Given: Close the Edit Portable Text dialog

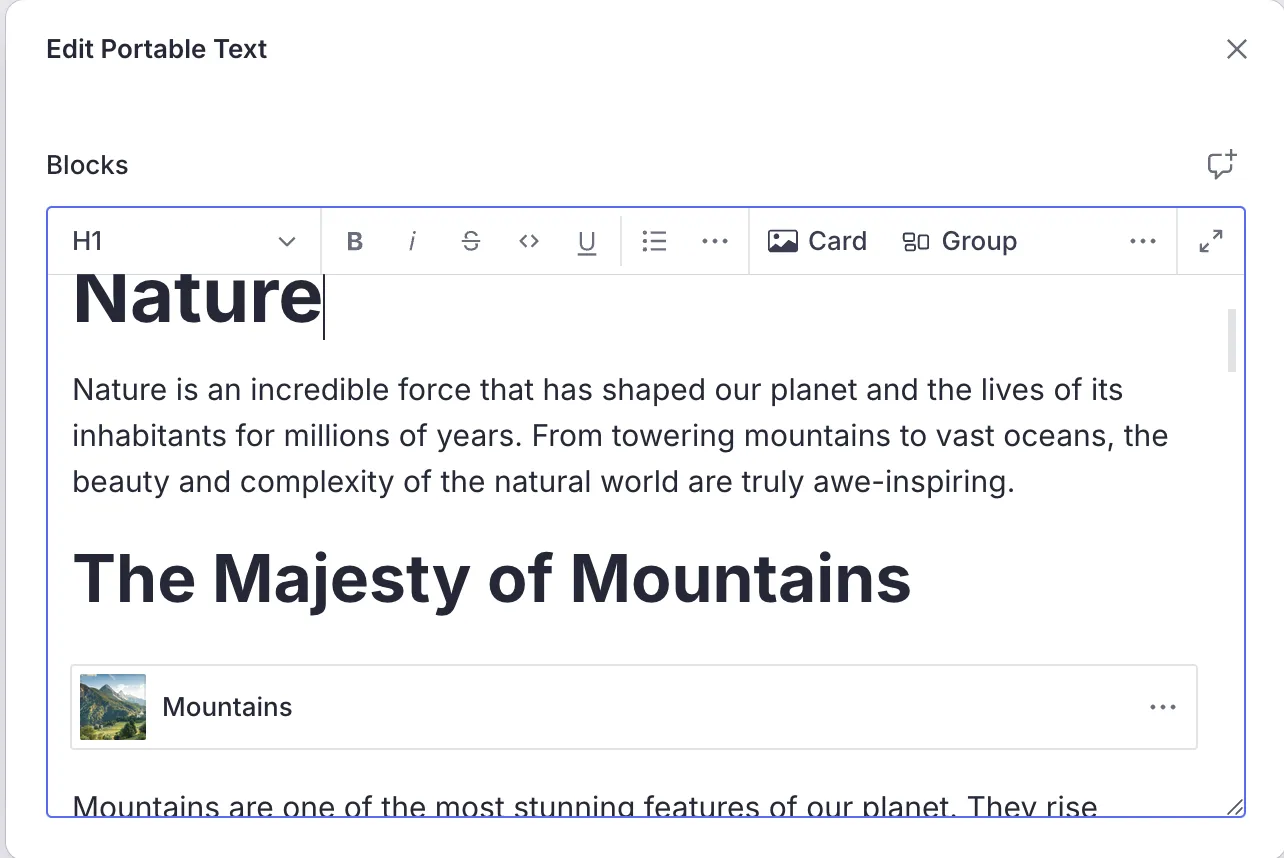Looking at the screenshot, I should [1237, 49].
